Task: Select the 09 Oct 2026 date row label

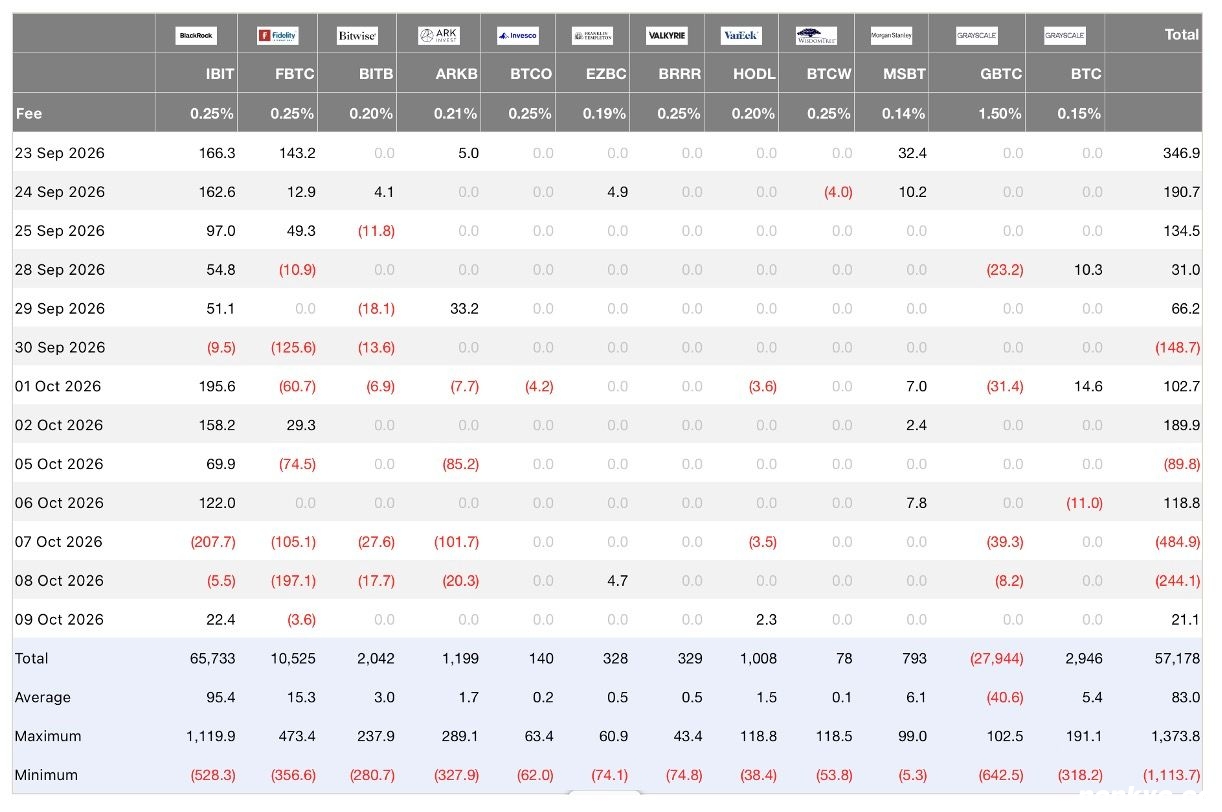Action: click(57, 620)
